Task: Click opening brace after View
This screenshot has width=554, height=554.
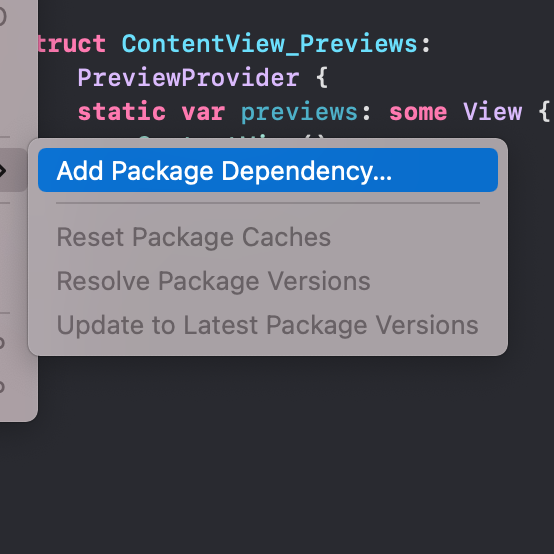Action: (x=544, y=112)
